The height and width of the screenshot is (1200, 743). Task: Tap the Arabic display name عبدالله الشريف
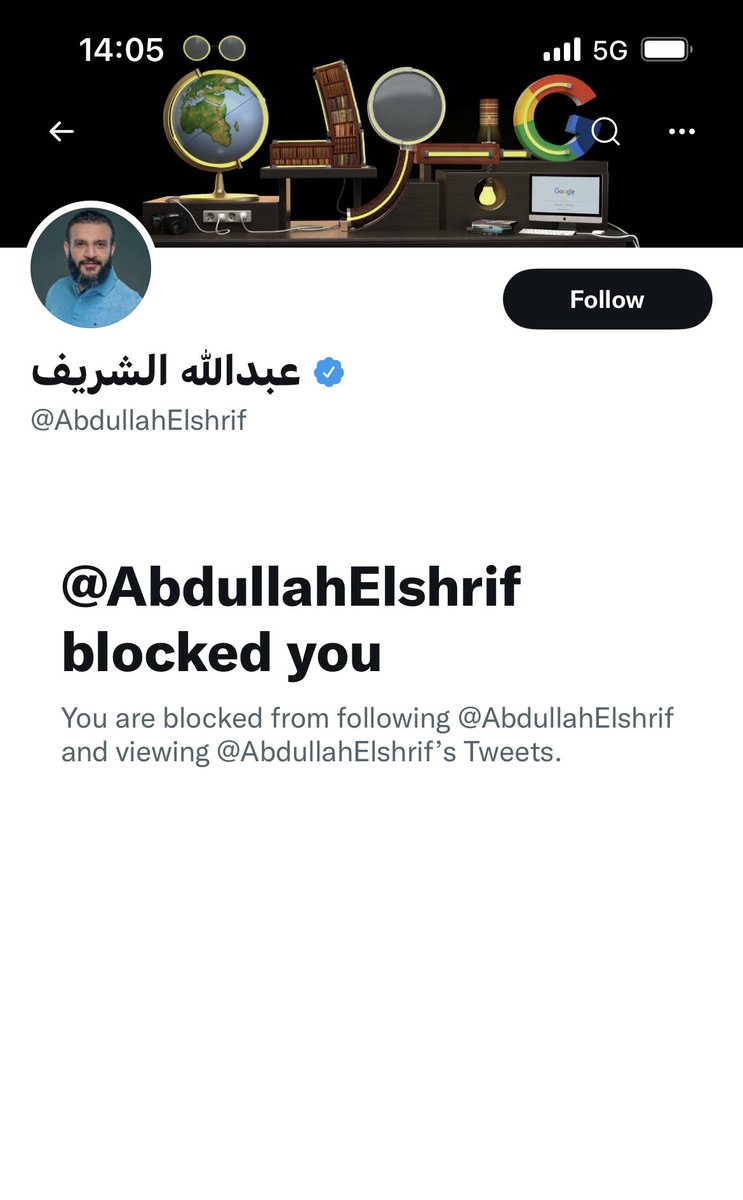[166, 372]
